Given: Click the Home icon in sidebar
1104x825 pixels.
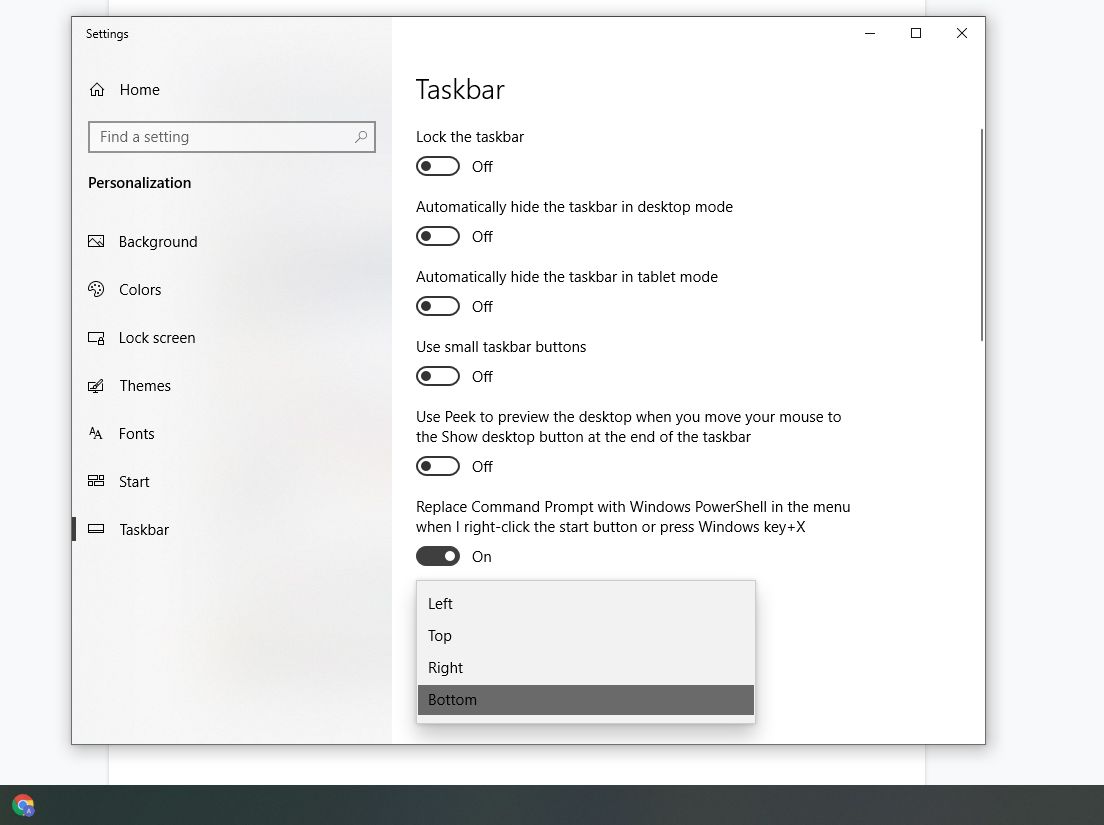Looking at the screenshot, I should click(x=96, y=89).
